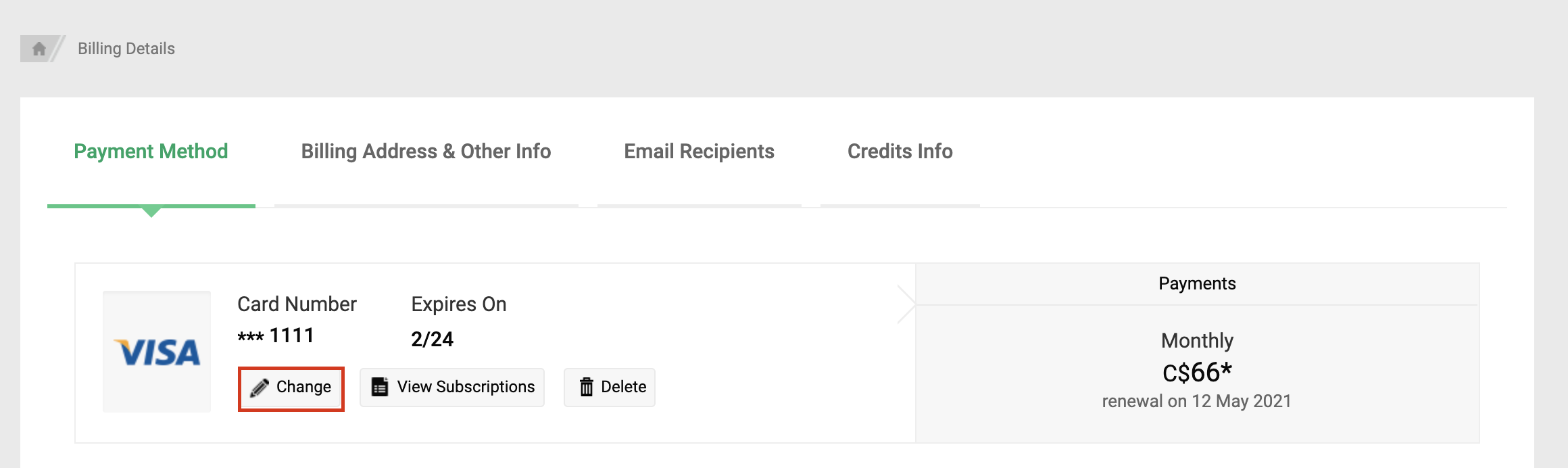Click the Payments panel header

(x=1197, y=284)
